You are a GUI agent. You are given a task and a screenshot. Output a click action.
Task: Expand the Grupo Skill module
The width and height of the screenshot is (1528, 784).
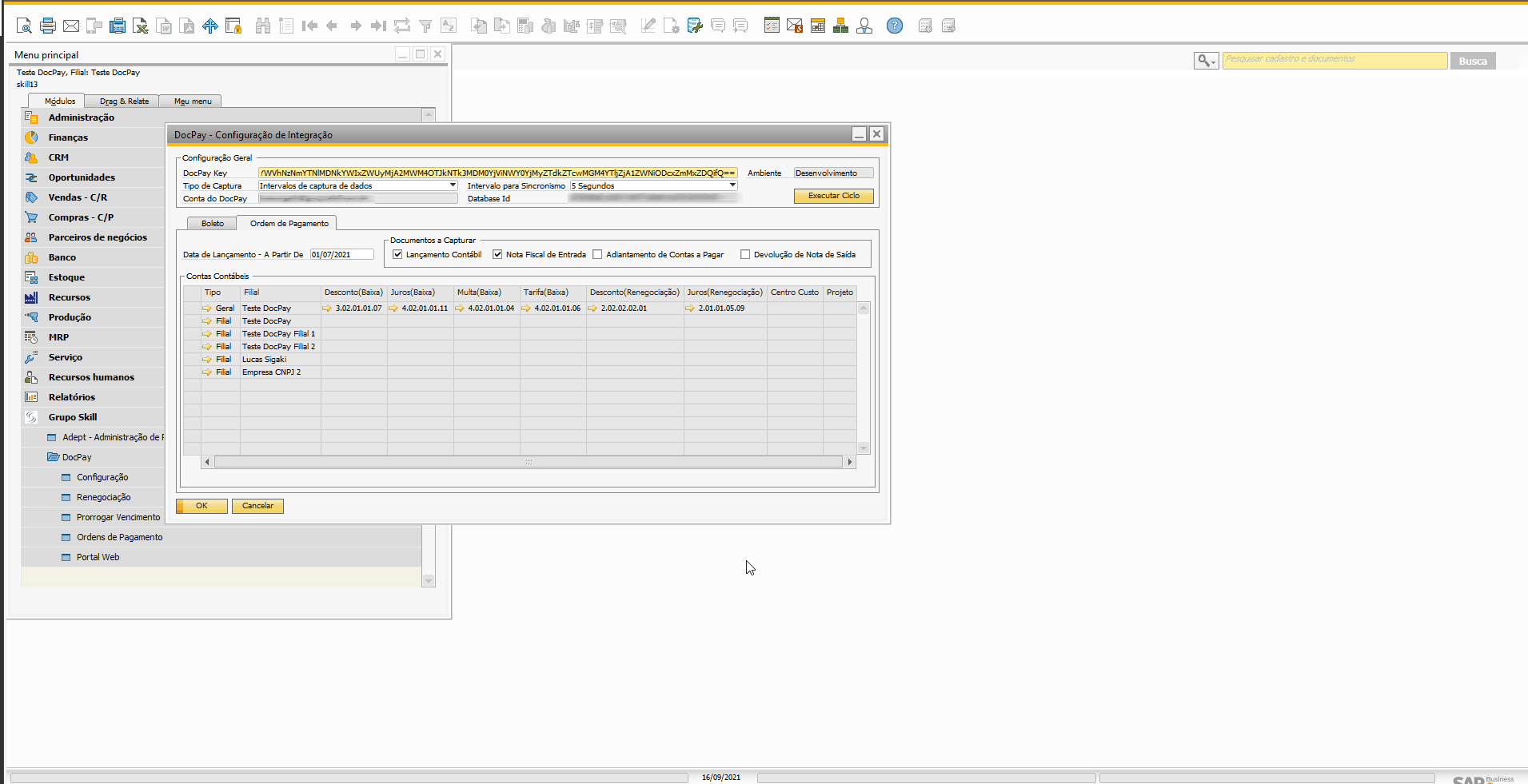tap(73, 417)
